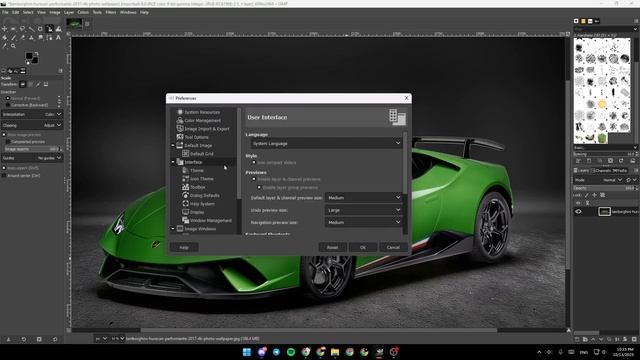
Task: Collapse the Interface tree node
Action: tap(173, 162)
